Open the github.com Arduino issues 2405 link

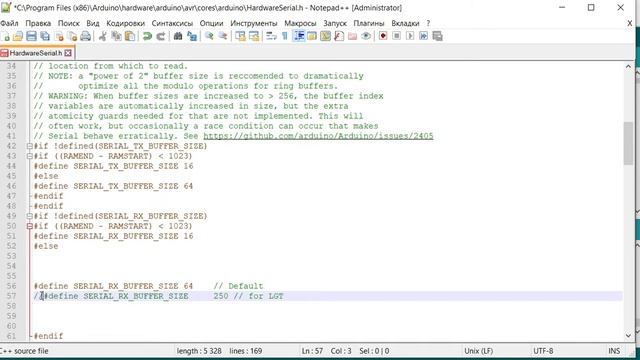[318, 136]
